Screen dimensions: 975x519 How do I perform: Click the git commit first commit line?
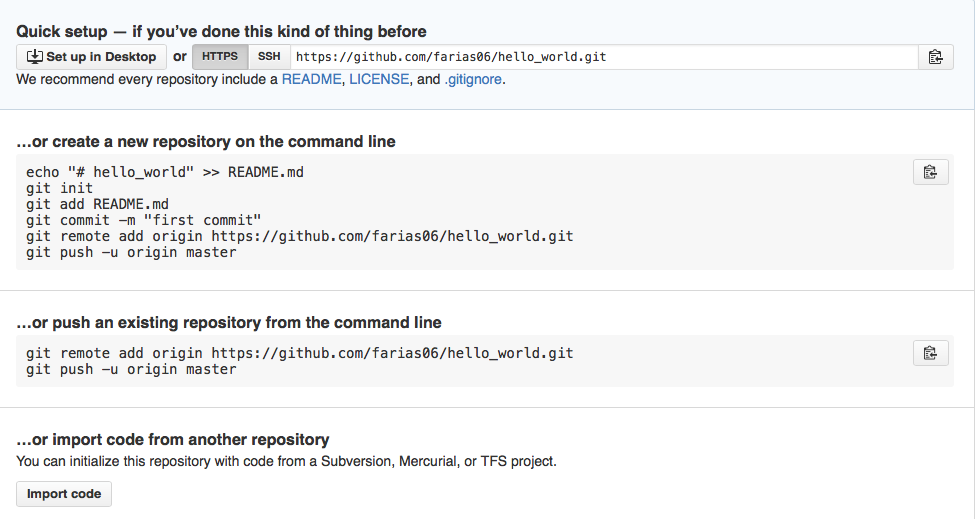point(144,220)
